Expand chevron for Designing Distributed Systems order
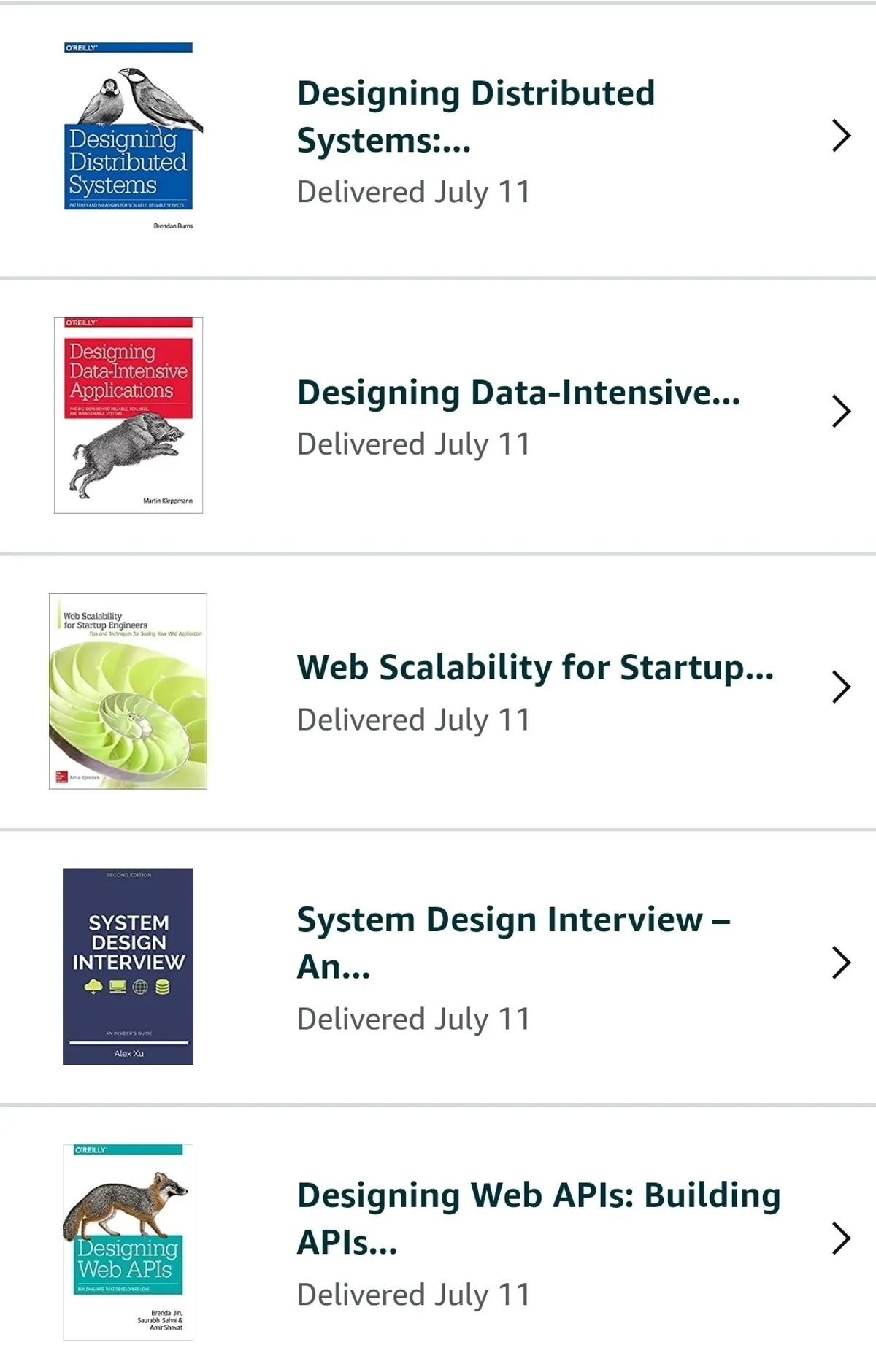Image resolution: width=876 pixels, height=1372 pixels. pyautogui.click(x=841, y=136)
